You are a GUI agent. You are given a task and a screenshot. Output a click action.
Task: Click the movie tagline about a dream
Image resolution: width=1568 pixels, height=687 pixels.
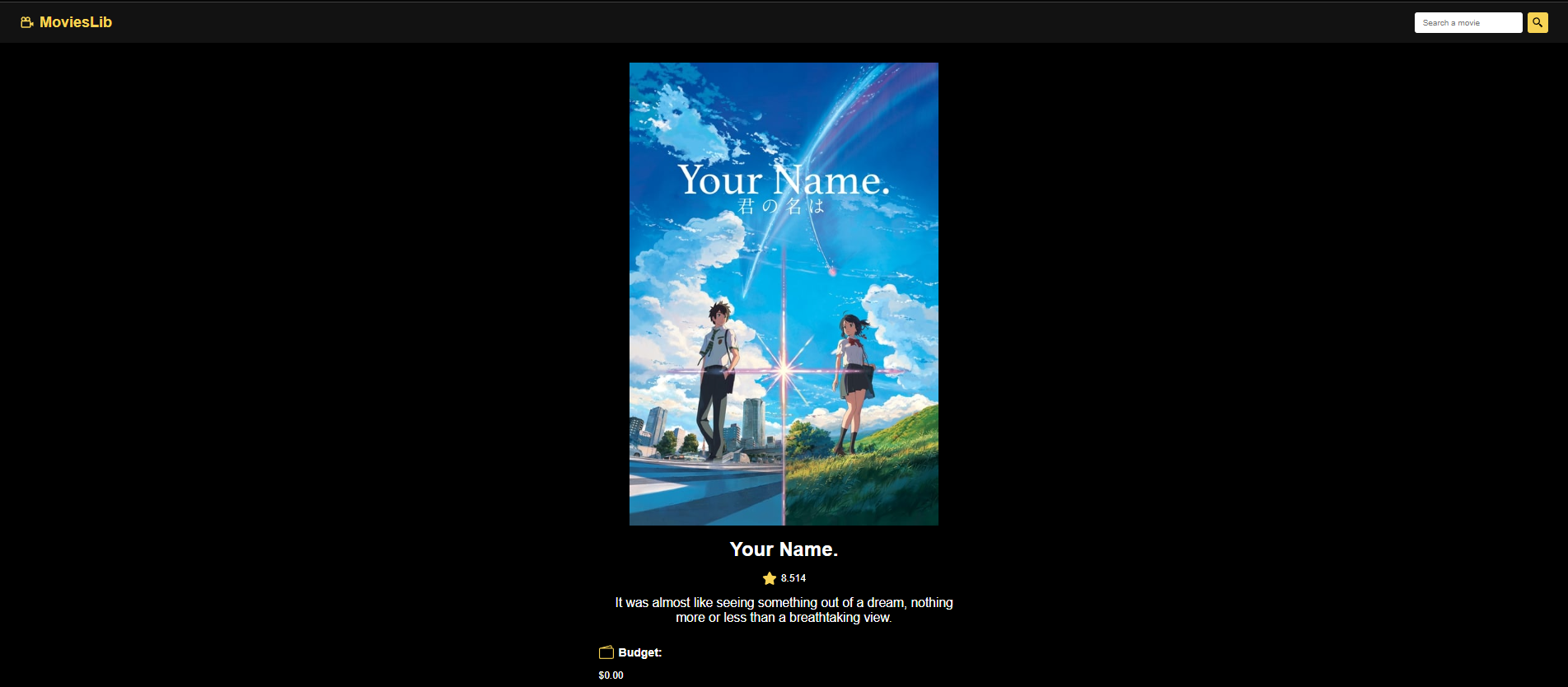784,610
